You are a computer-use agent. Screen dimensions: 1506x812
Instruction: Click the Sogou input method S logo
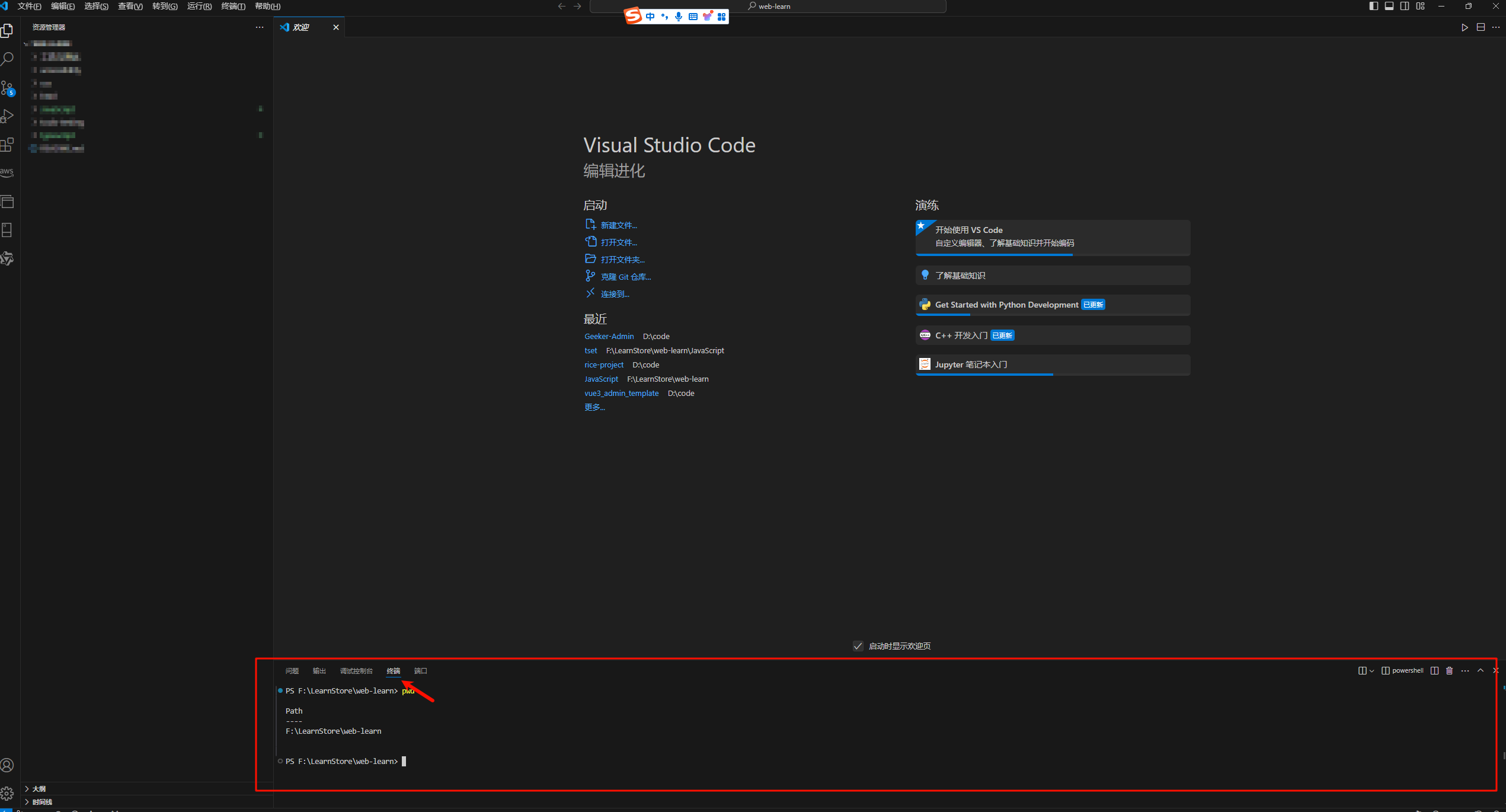pos(633,15)
